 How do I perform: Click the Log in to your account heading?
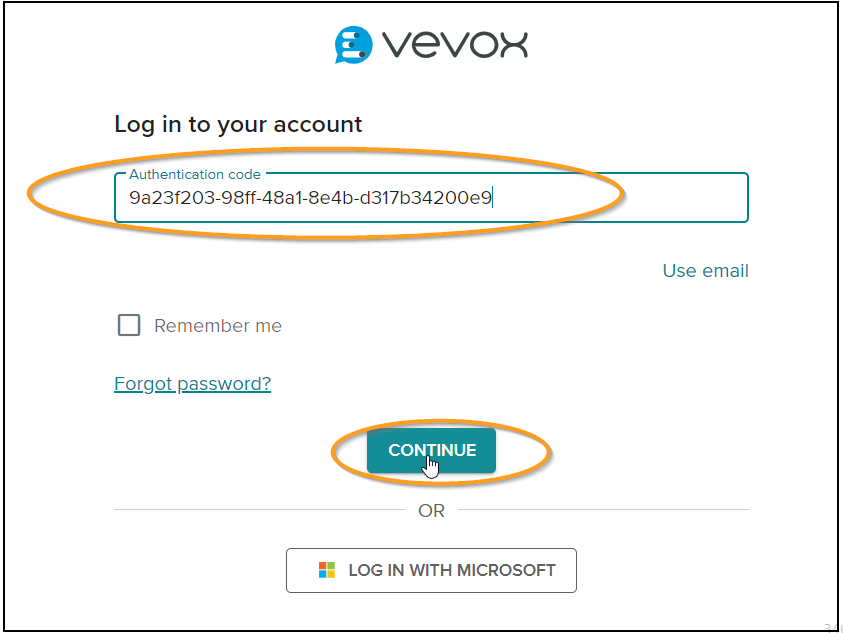coord(238,125)
